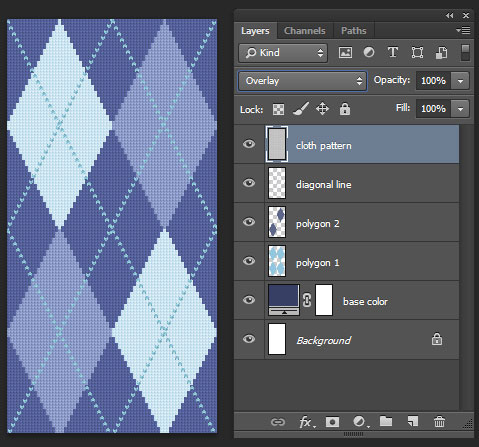
Task: Select the cloth pattern layer thumbnail
Action: (277, 144)
